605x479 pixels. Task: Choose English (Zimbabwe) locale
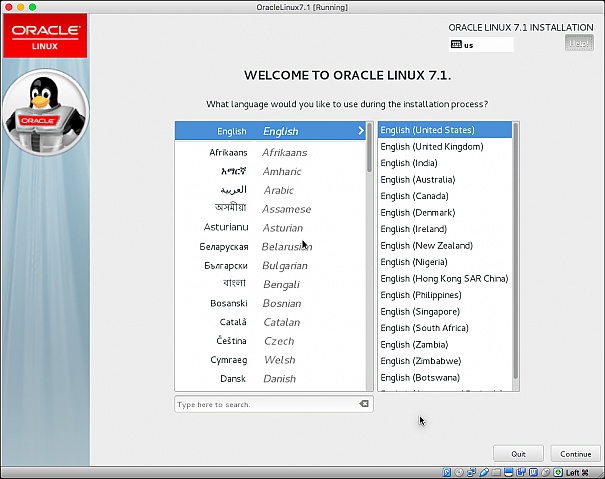(x=445, y=361)
